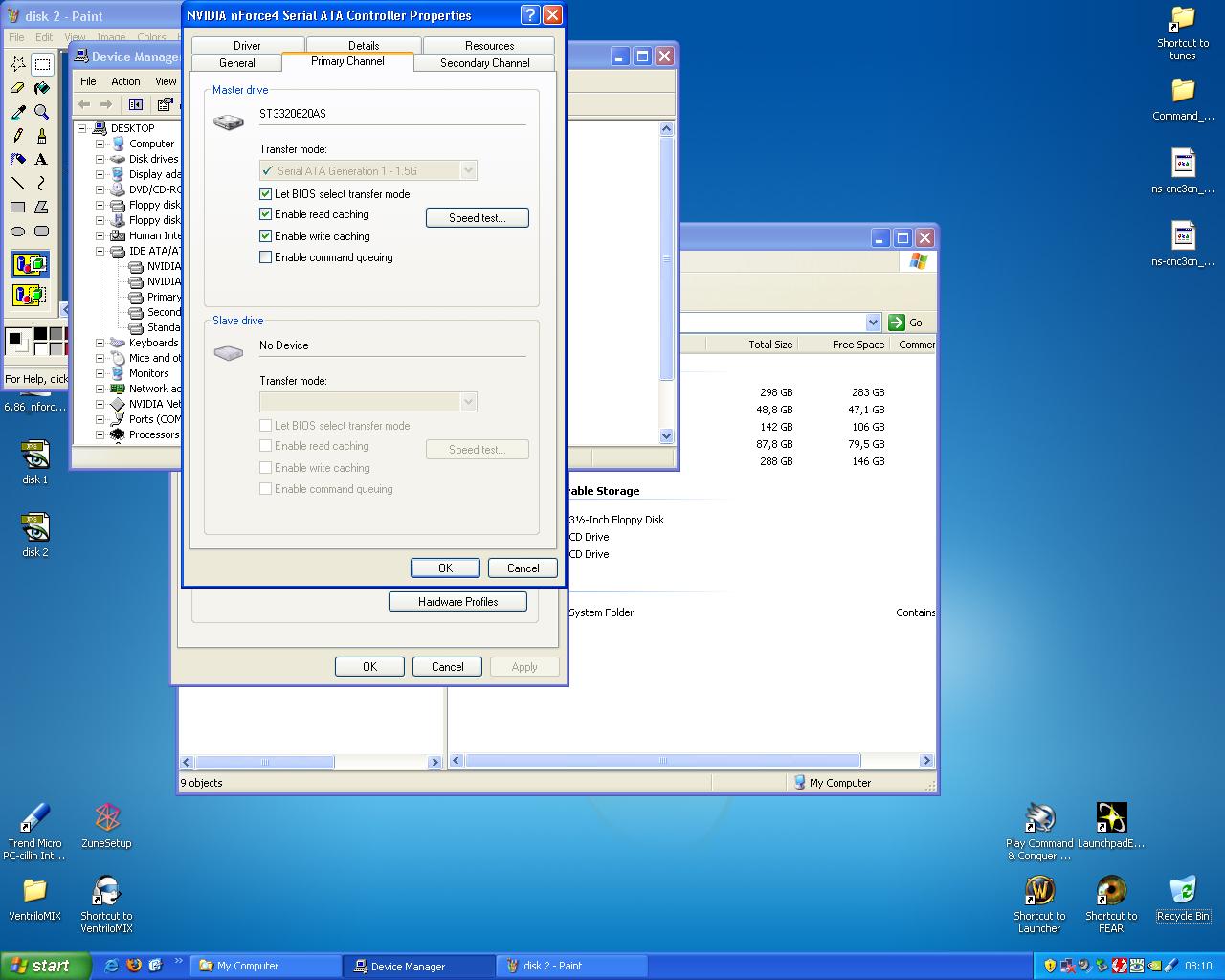Open the Action menu in Device Manager

click(125, 81)
